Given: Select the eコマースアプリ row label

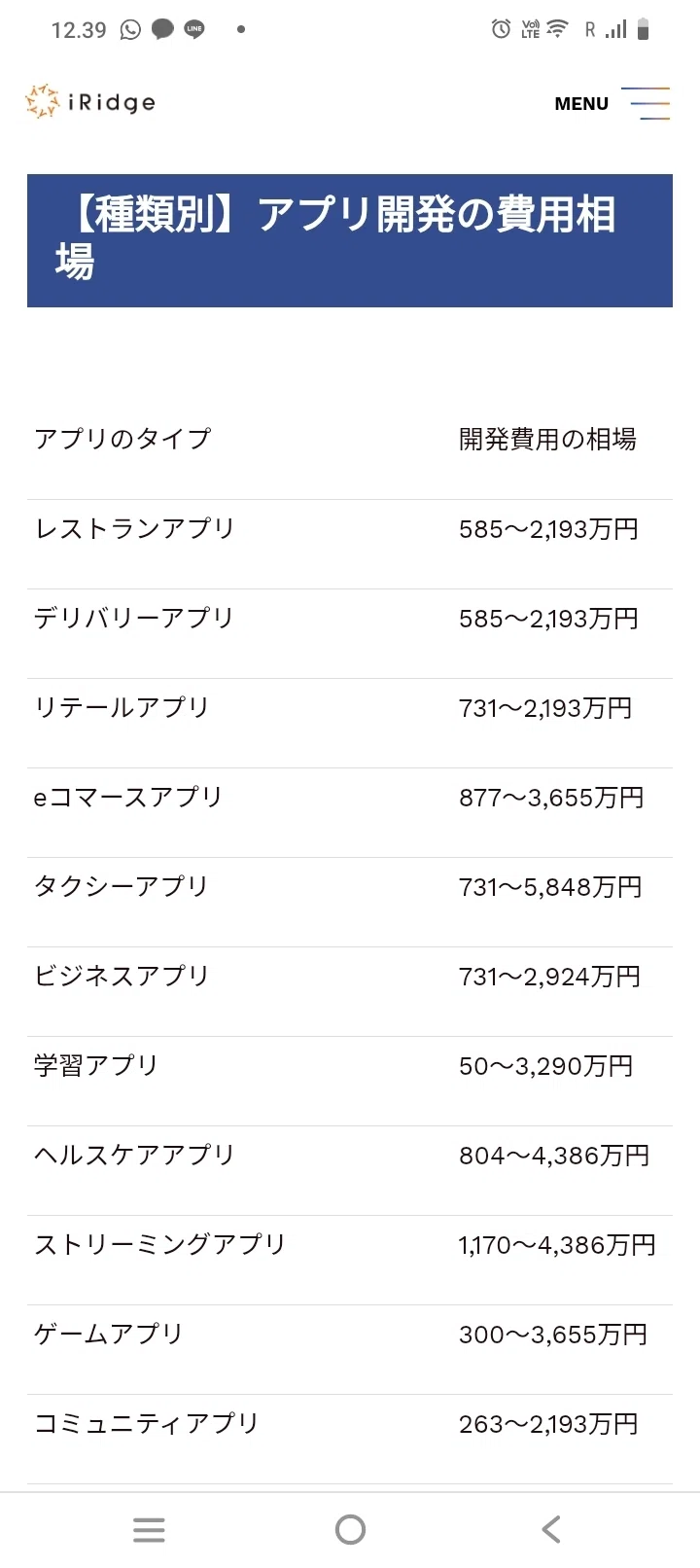Looking at the screenshot, I should pyautogui.click(x=128, y=798).
